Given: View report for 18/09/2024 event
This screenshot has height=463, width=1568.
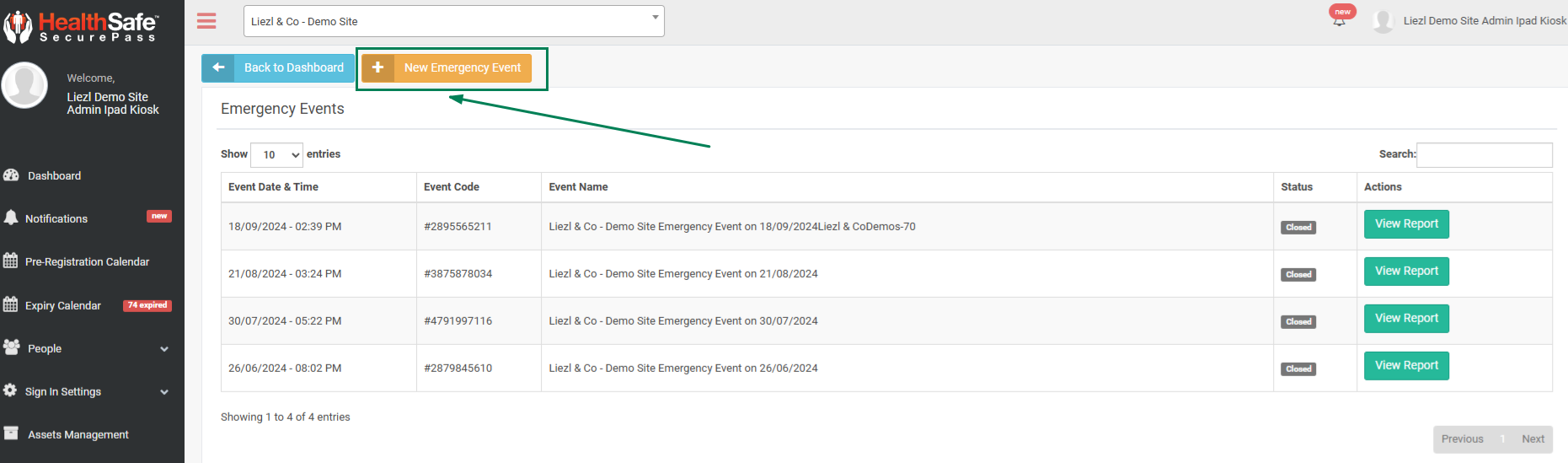Looking at the screenshot, I should 1406,224.
